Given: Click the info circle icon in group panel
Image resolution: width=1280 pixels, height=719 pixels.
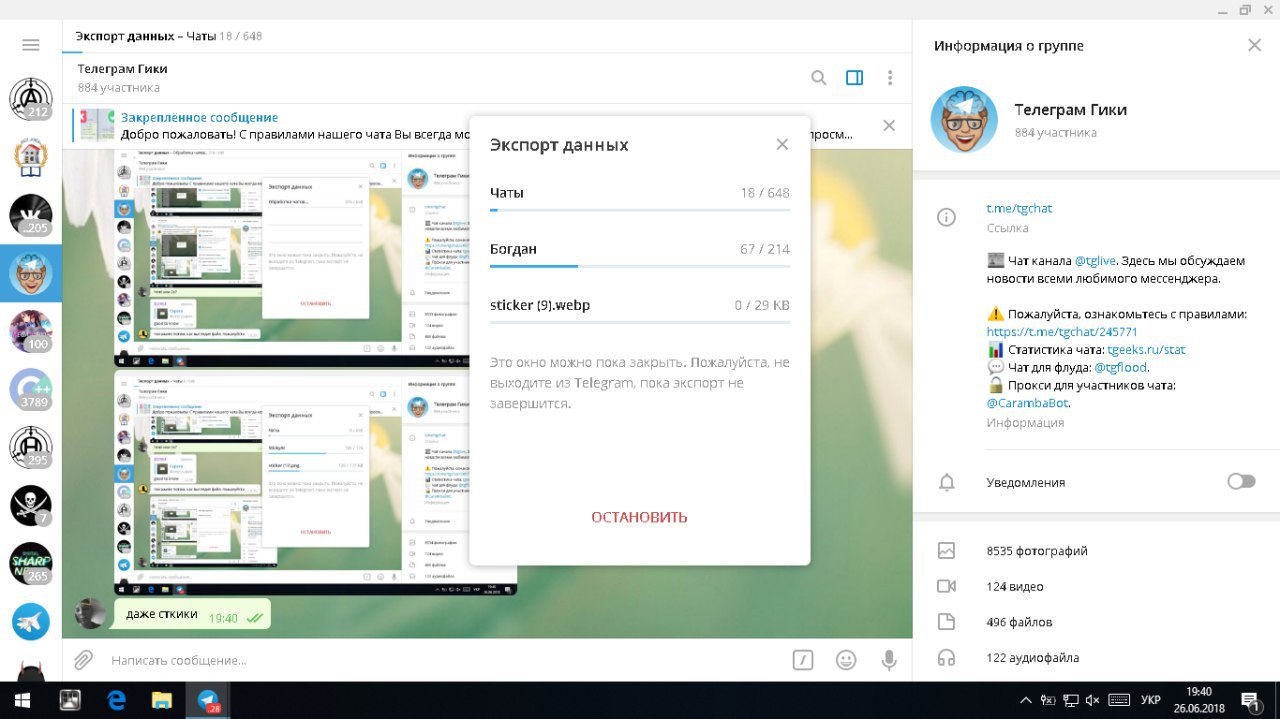Looking at the screenshot, I should 946,218.
